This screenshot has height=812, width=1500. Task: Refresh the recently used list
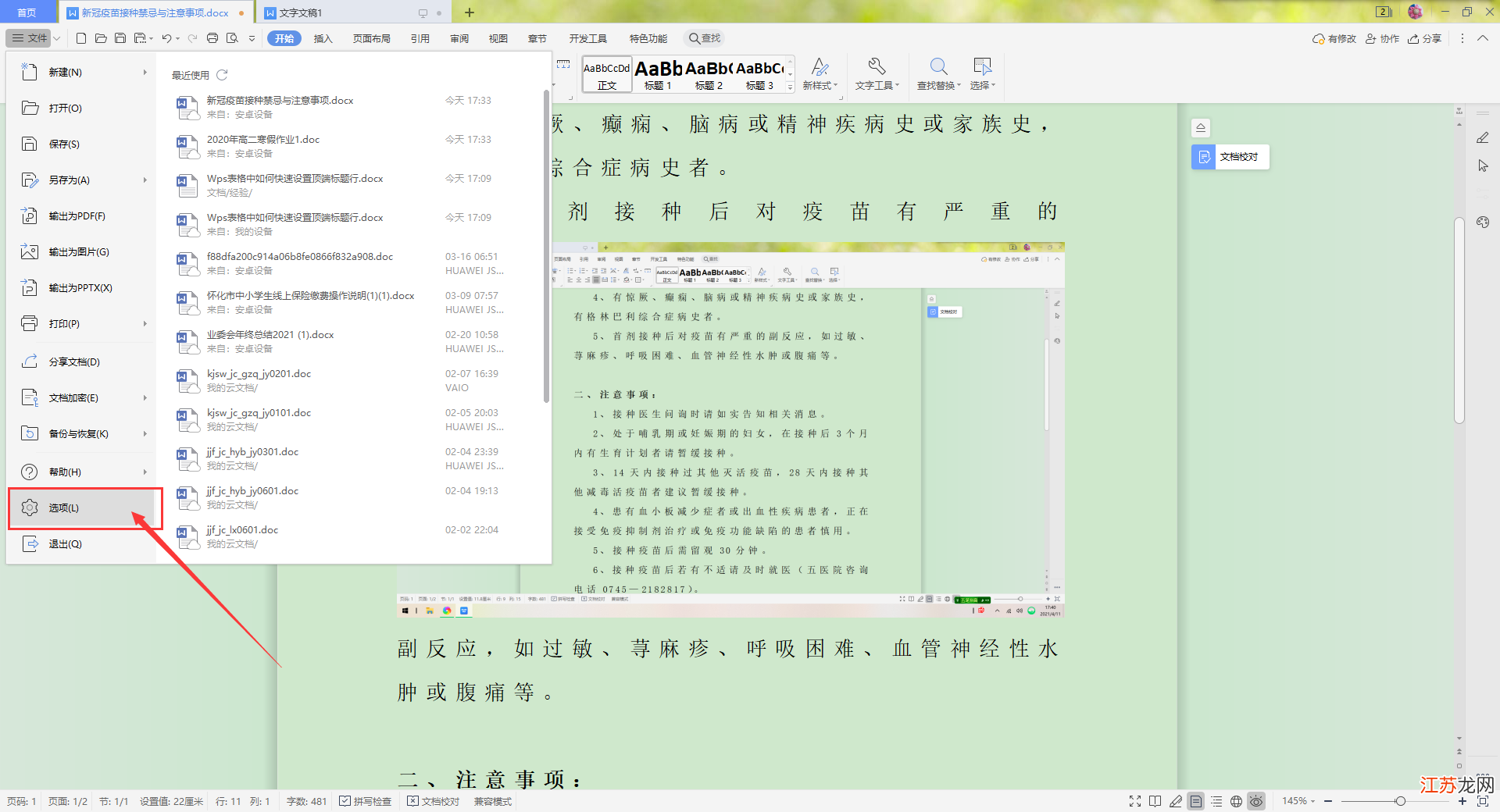(x=222, y=75)
